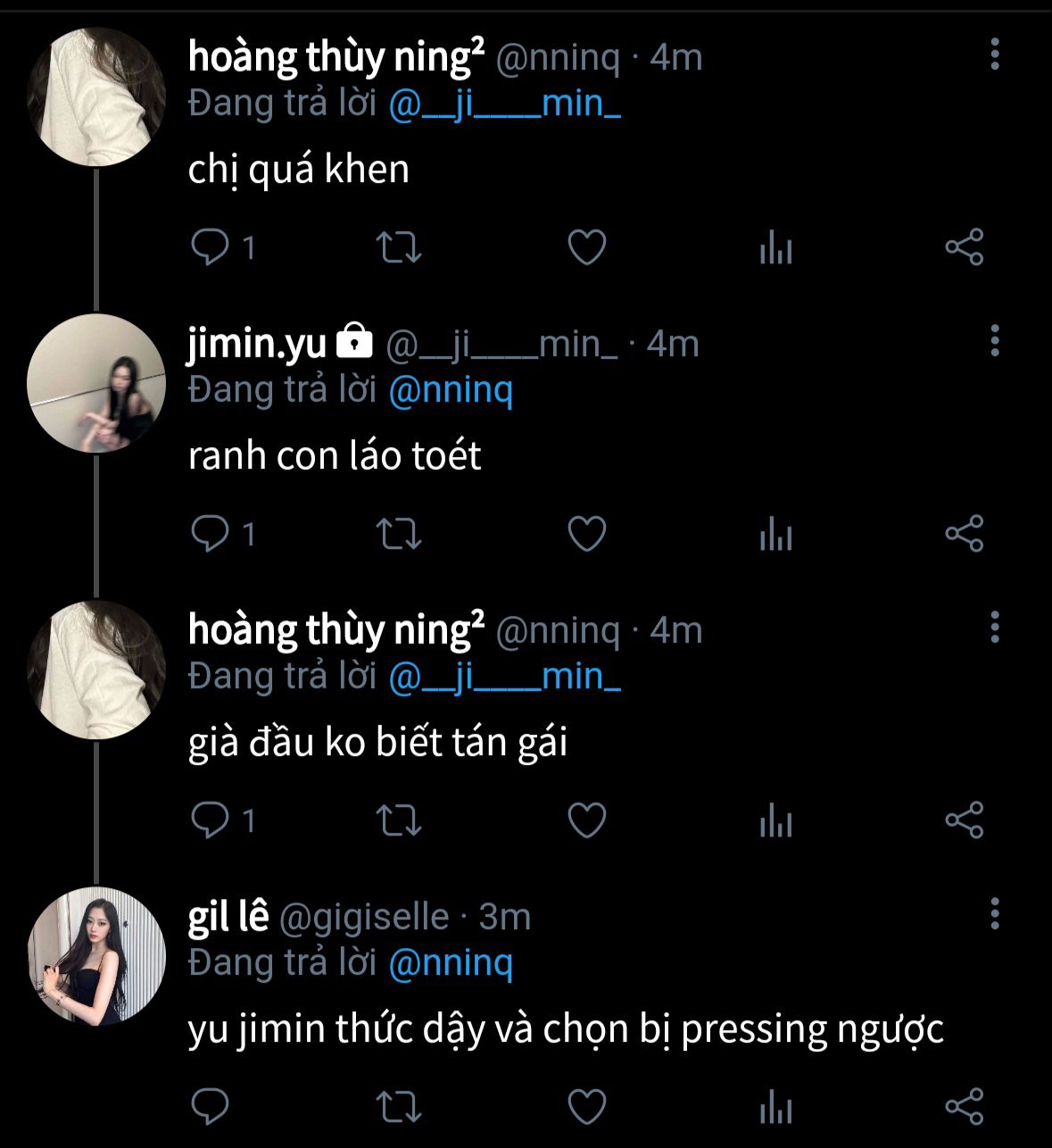
Task: Like the "chị quá khen" tweet
Action: (587, 247)
